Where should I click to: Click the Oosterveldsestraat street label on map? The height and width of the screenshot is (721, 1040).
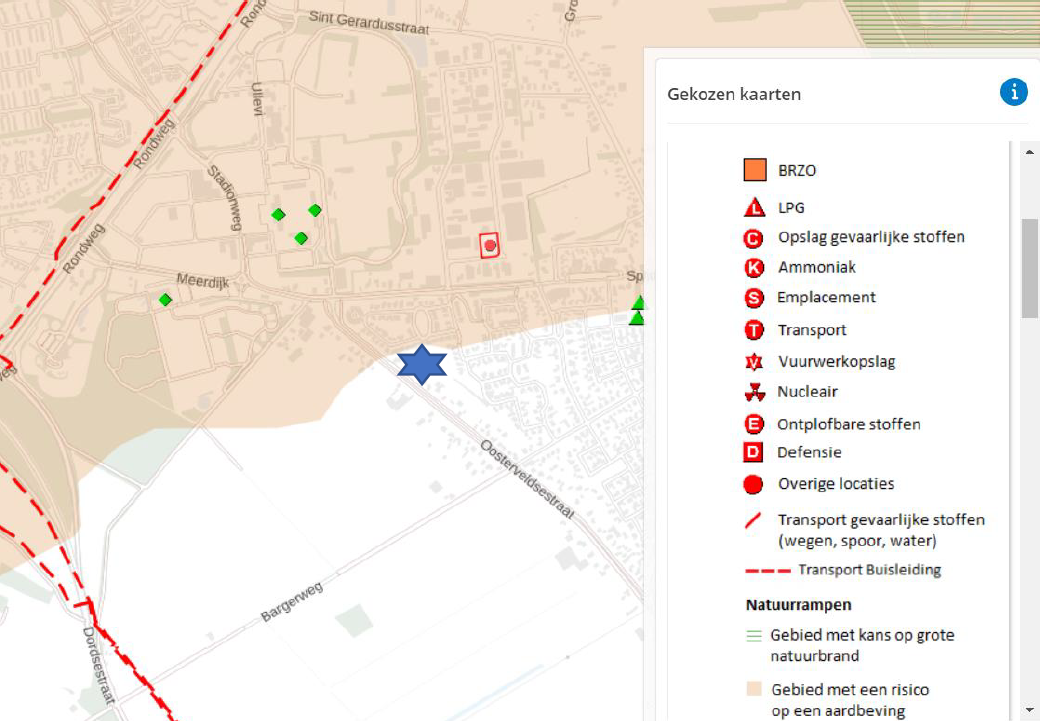click(x=527, y=479)
